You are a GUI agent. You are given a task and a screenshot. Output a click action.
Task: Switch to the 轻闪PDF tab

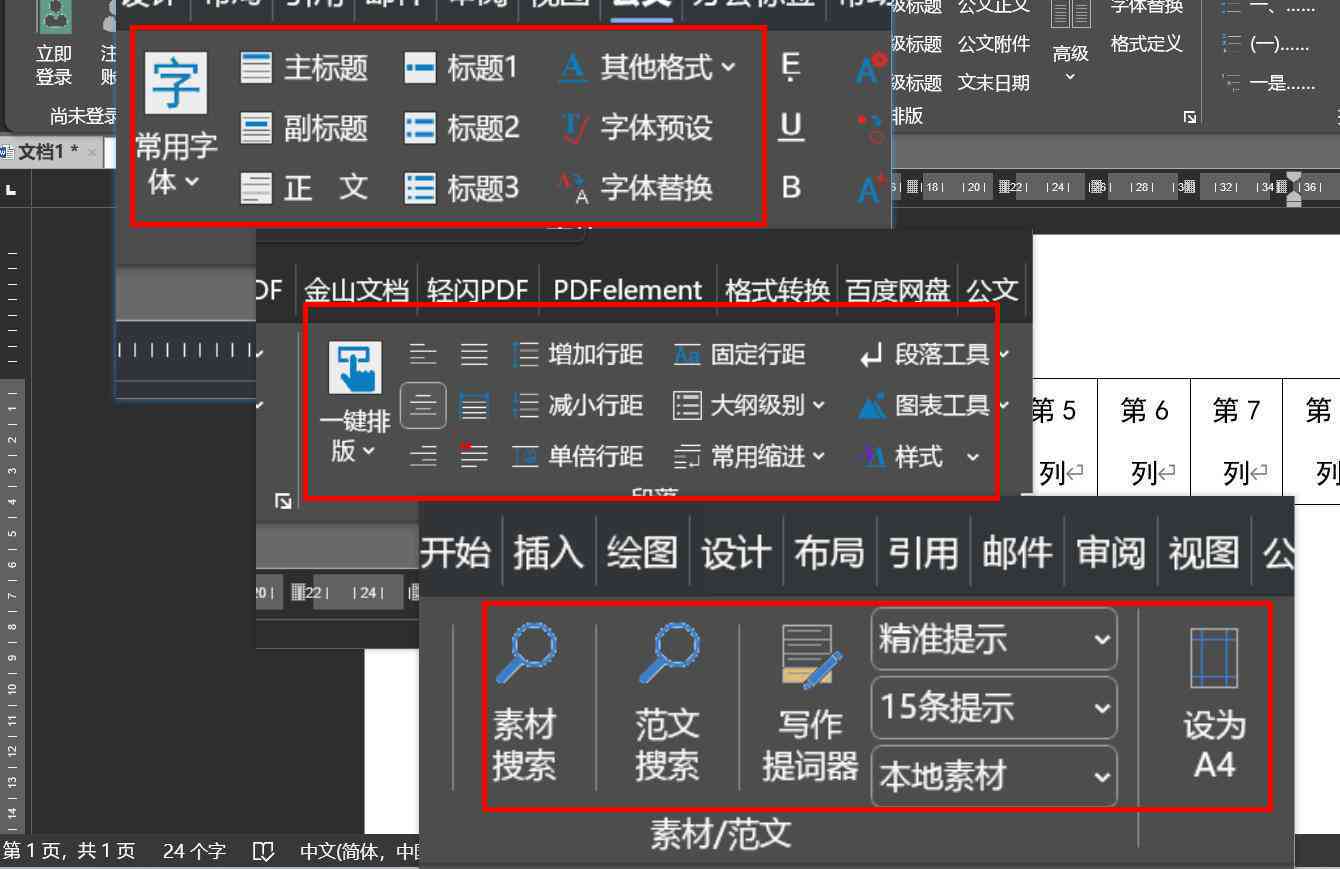pyautogui.click(x=477, y=290)
